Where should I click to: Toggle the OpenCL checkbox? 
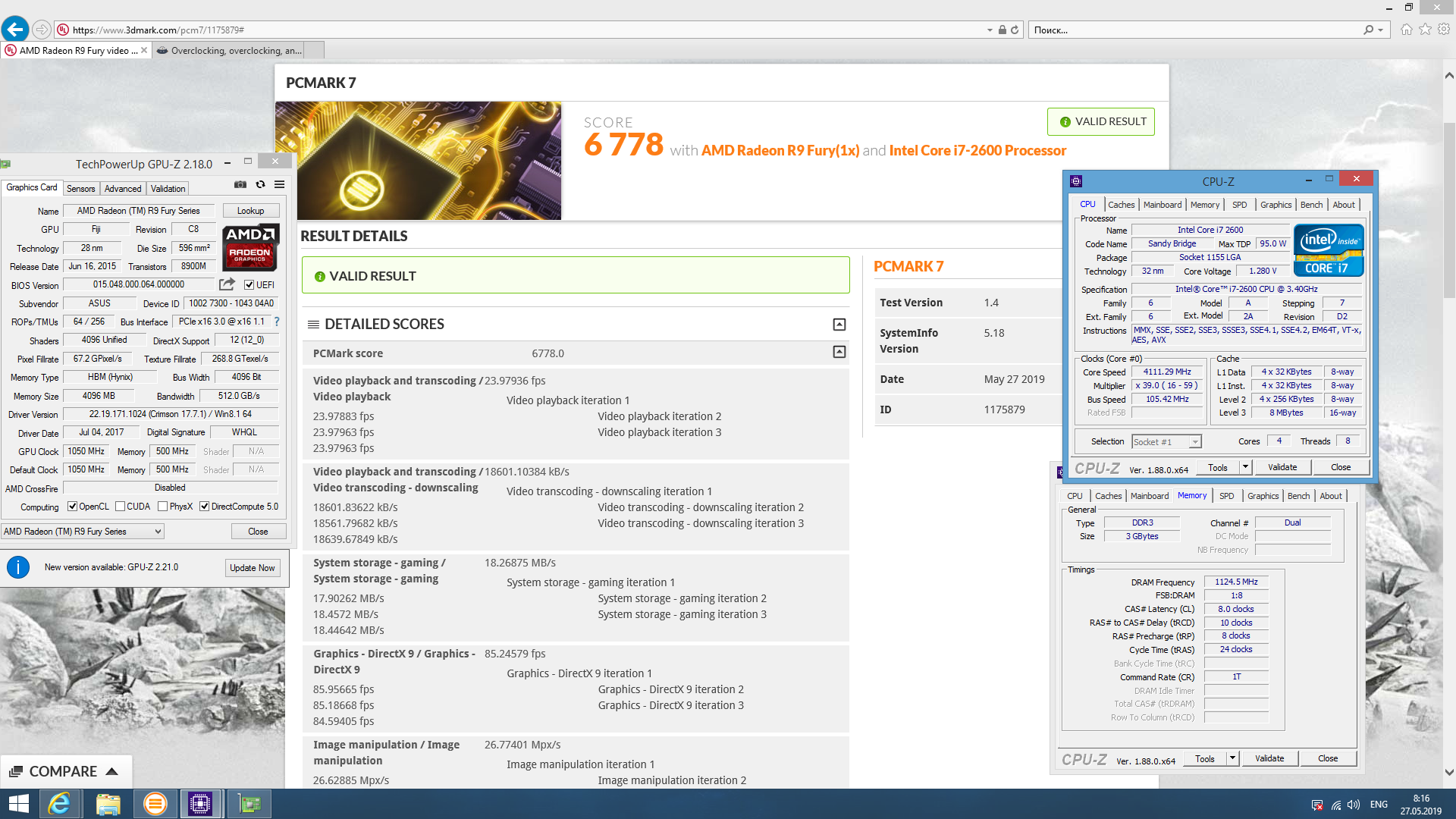tap(72, 507)
